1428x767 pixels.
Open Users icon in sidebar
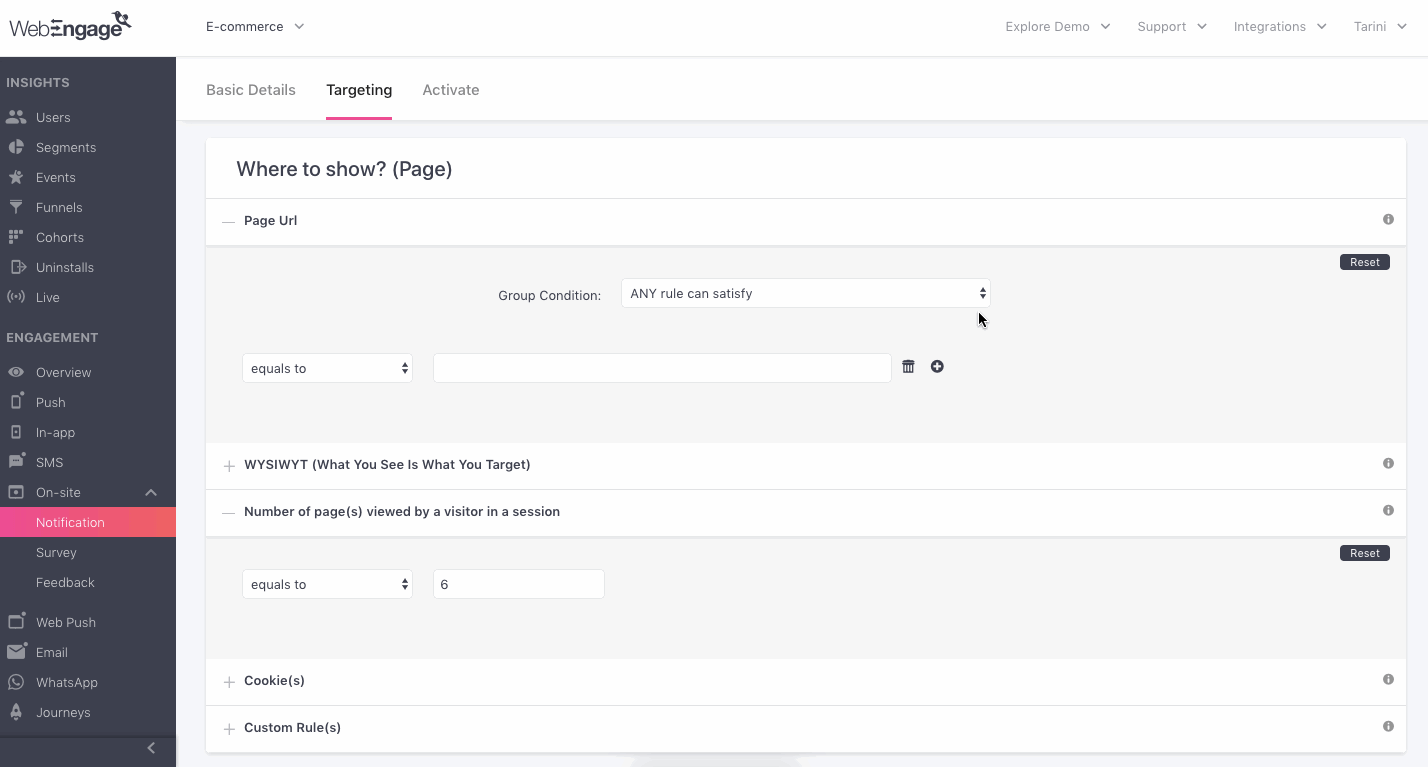pyautogui.click(x=15, y=117)
